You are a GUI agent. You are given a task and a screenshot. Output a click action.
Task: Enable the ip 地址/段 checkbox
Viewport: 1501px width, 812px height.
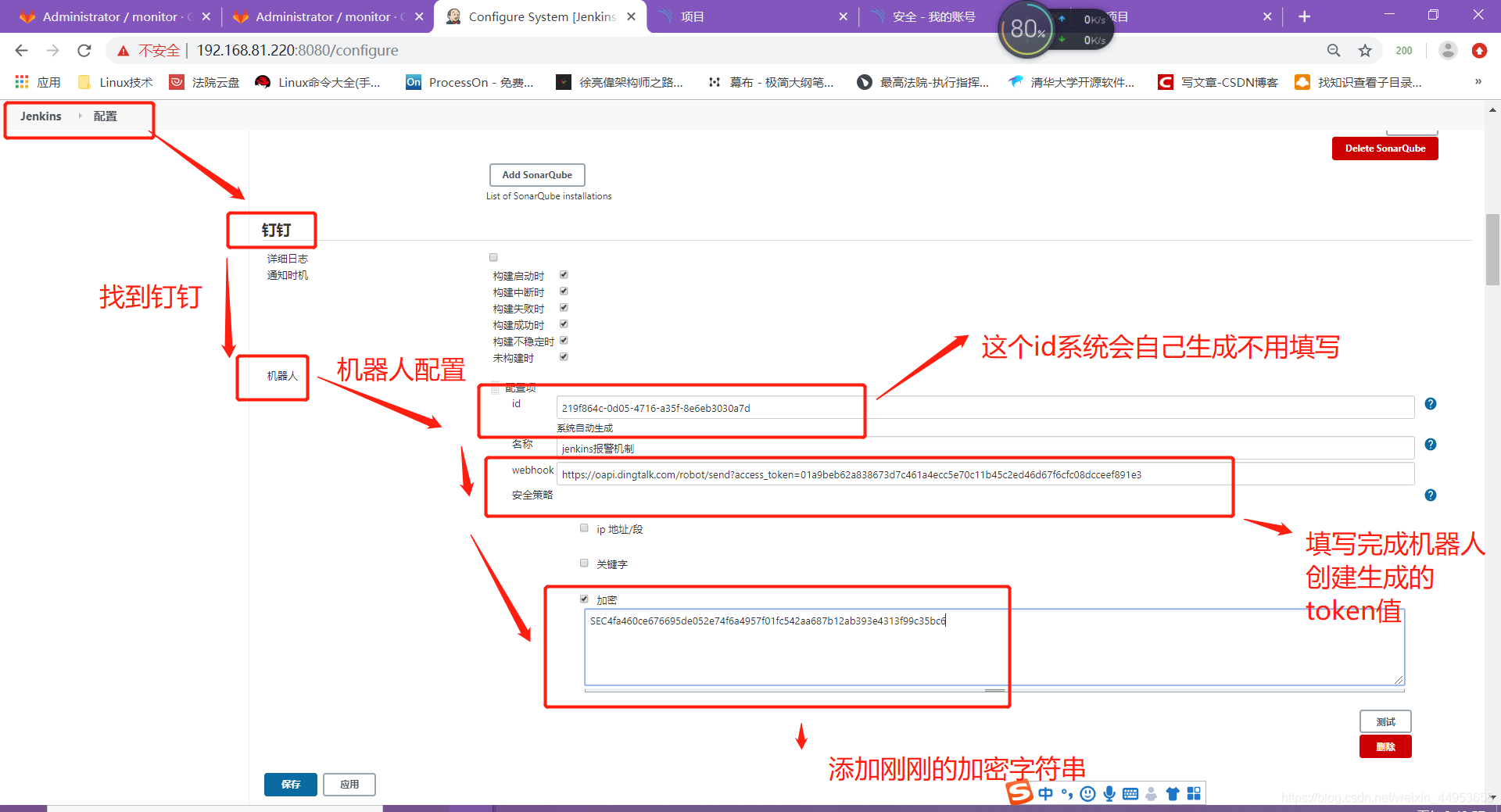pos(584,528)
